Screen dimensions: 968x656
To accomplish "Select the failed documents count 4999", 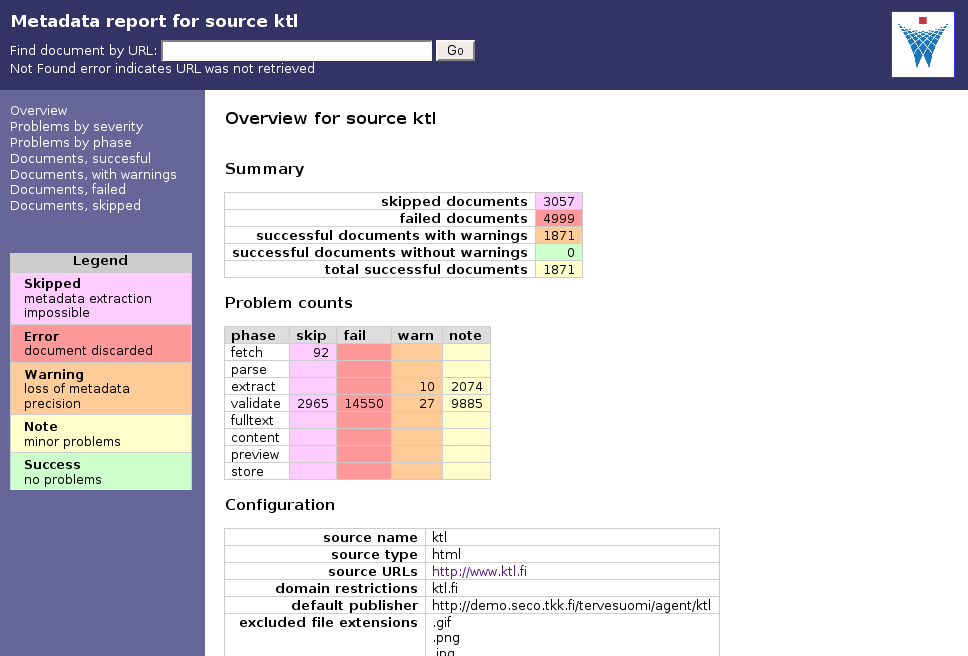I will click(x=559, y=218).
